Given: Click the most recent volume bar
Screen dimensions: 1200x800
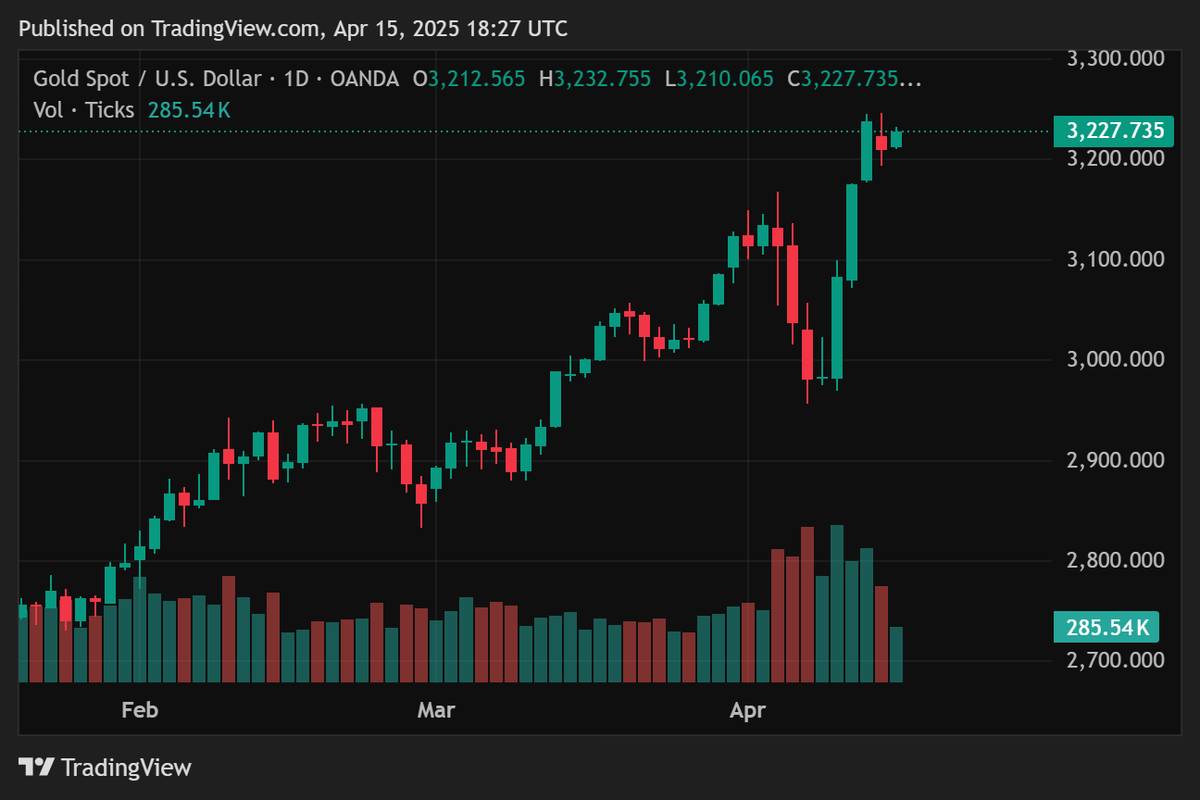Looking at the screenshot, I should click(896, 655).
